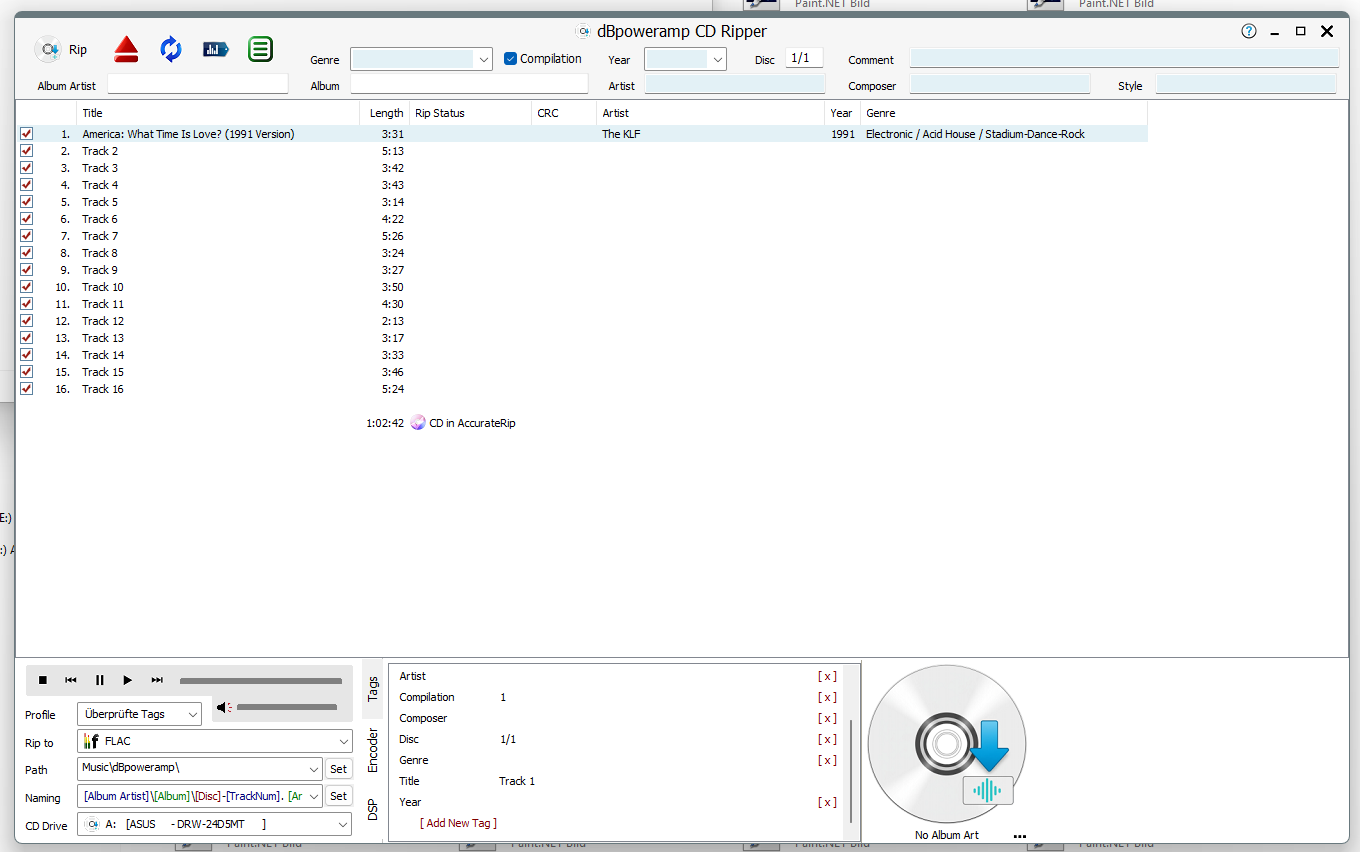
Task: Click the Comment input field
Action: [x=1124, y=59]
